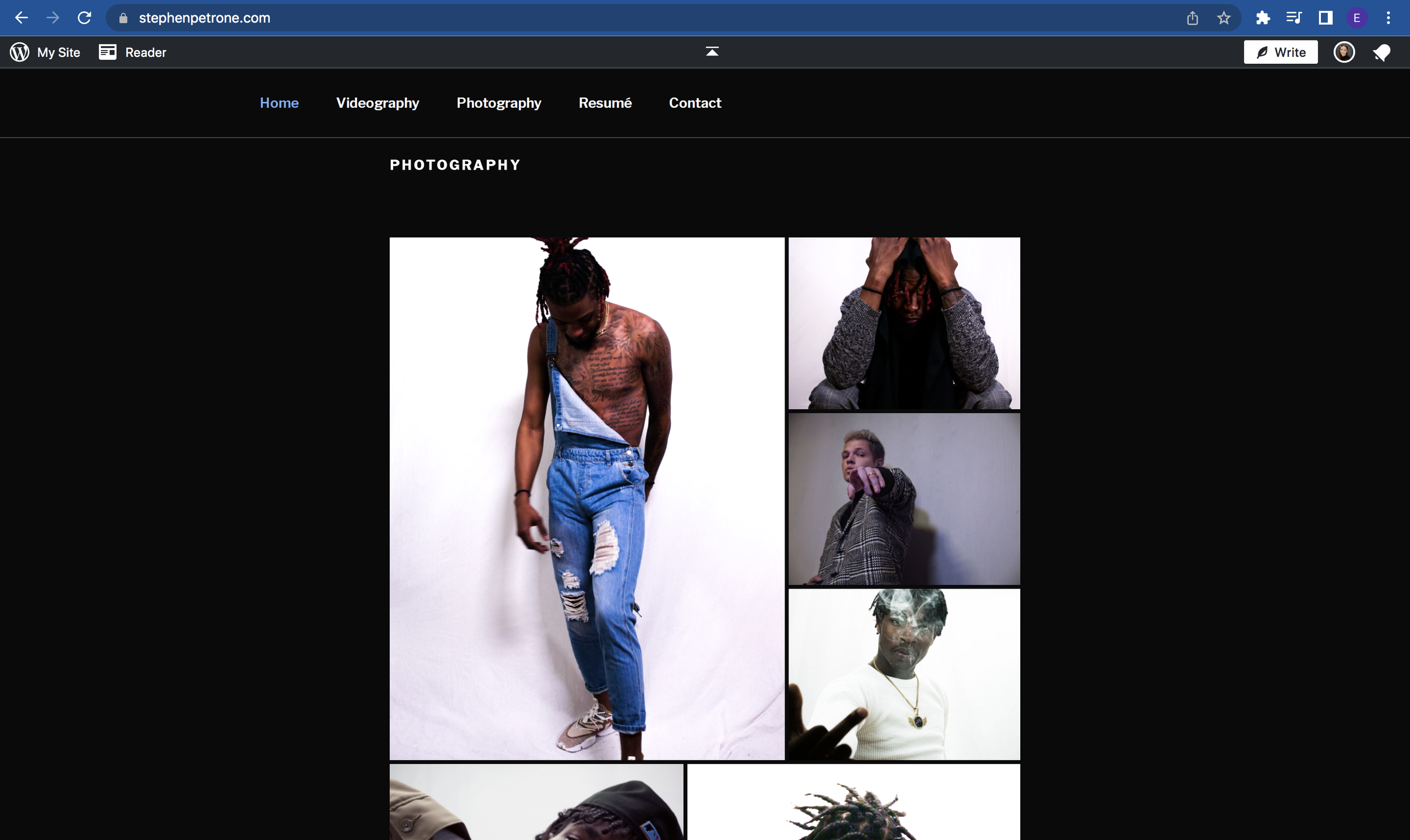Open WordPress notifications bell
Image resolution: width=1410 pixels, height=840 pixels.
click(x=1382, y=52)
